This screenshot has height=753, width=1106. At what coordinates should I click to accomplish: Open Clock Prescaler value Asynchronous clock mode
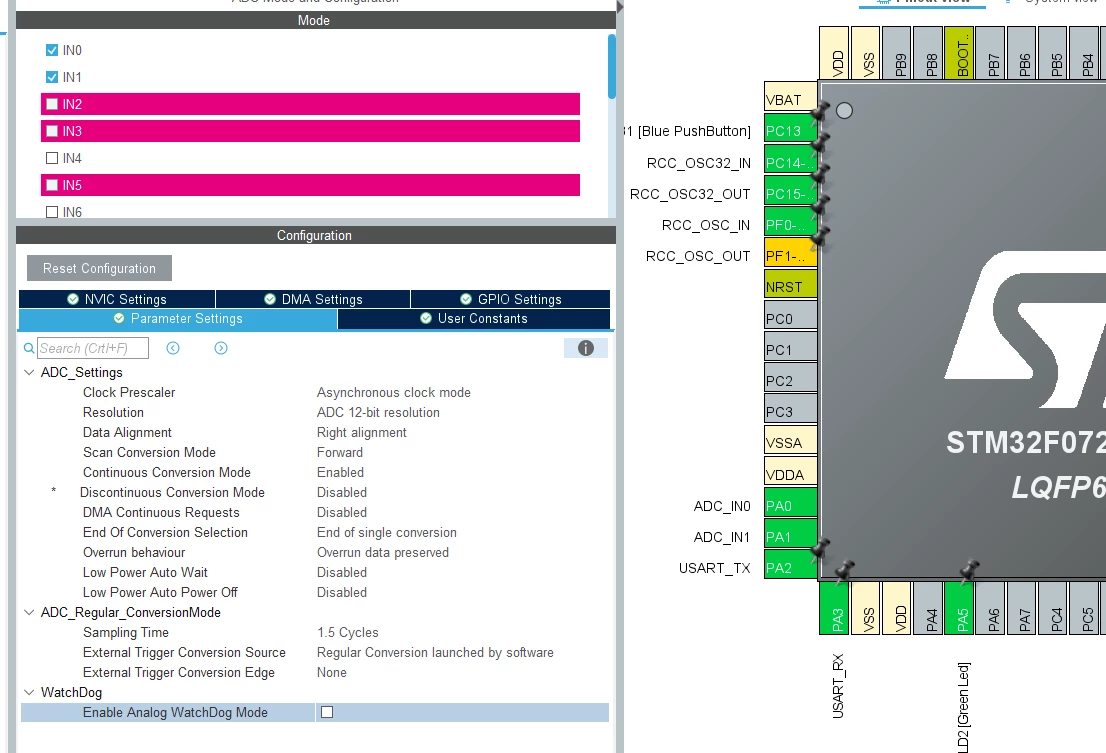point(394,393)
